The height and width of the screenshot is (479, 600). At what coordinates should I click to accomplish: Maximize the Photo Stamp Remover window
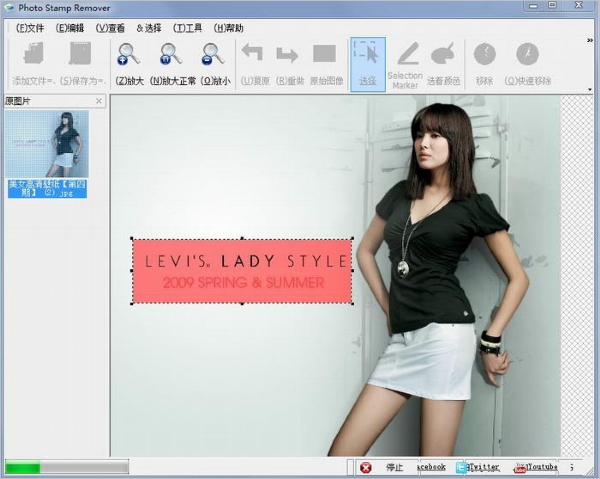pos(553,5)
